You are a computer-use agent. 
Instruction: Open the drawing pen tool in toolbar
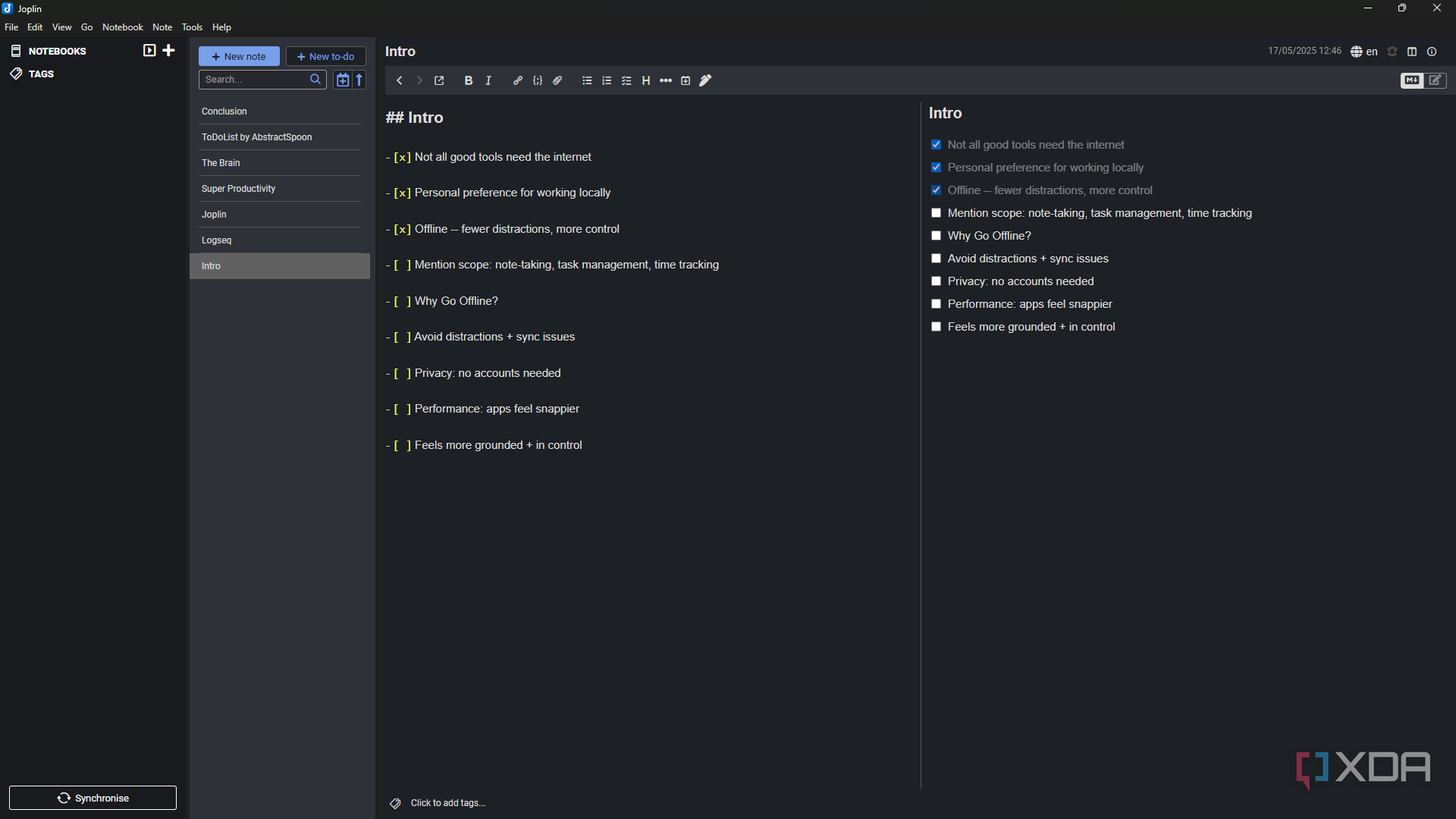[x=705, y=81]
